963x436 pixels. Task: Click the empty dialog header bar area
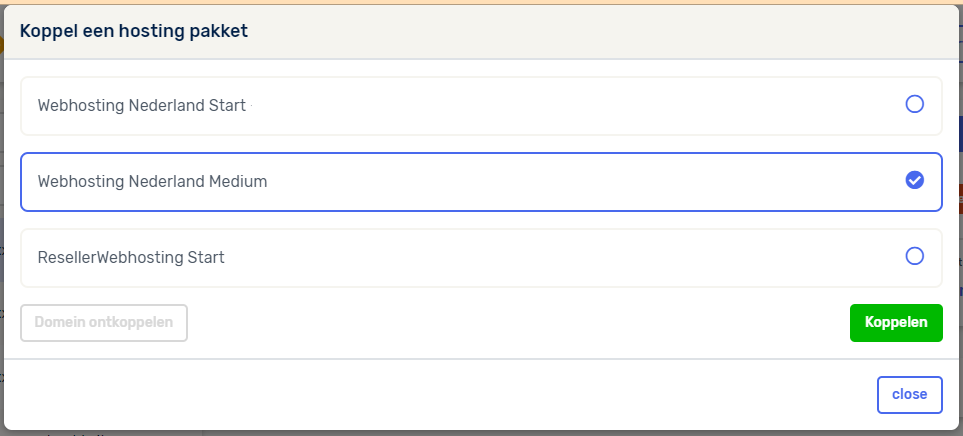600,31
